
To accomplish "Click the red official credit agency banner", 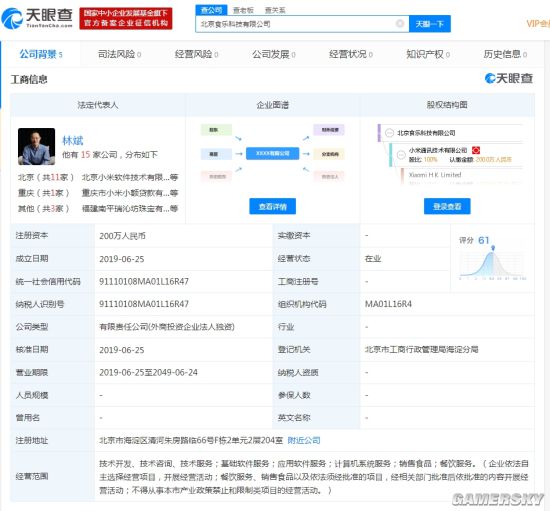I will [126, 18].
